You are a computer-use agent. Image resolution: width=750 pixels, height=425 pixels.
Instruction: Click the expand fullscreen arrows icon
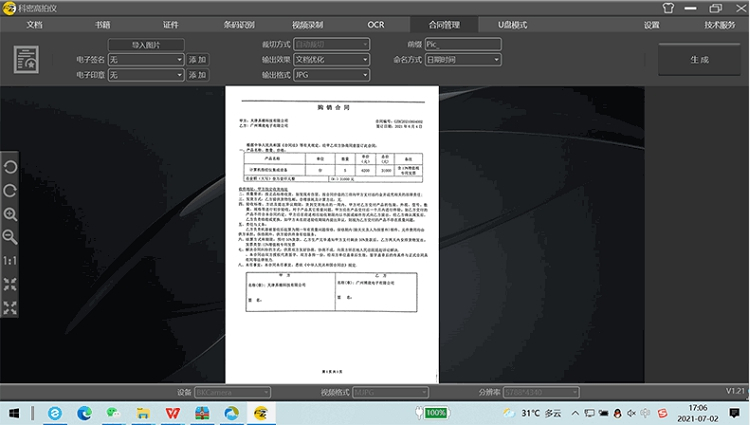click(x=10, y=307)
